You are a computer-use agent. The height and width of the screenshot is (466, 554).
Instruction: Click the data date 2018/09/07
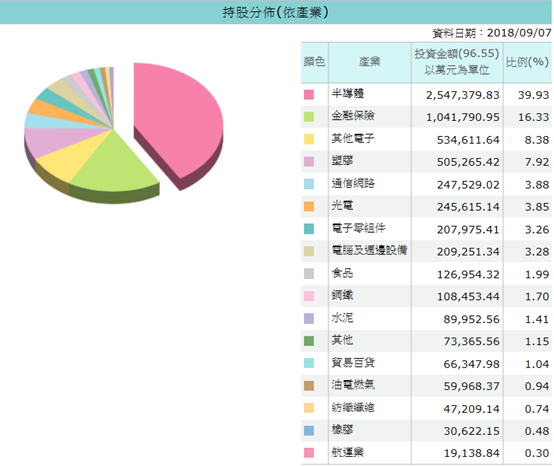[x=519, y=33]
